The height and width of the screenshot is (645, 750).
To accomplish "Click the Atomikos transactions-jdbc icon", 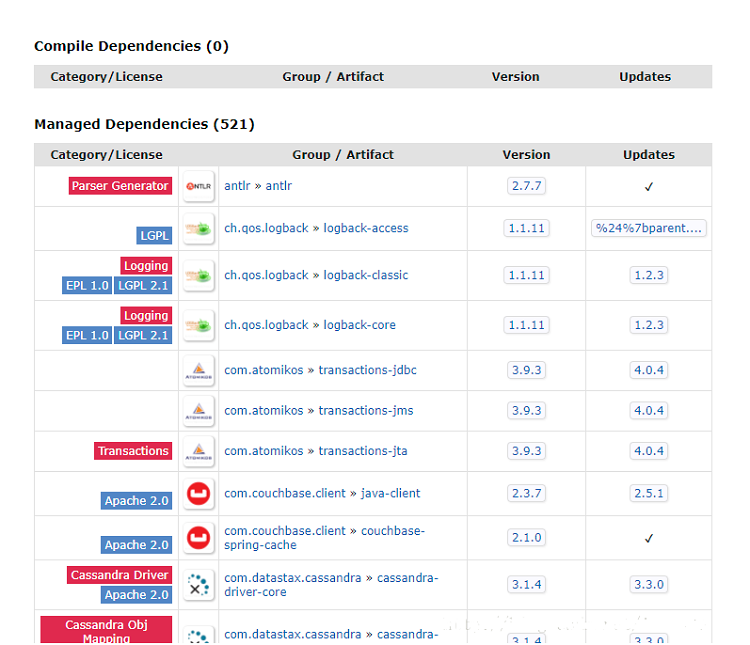I will [199, 370].
